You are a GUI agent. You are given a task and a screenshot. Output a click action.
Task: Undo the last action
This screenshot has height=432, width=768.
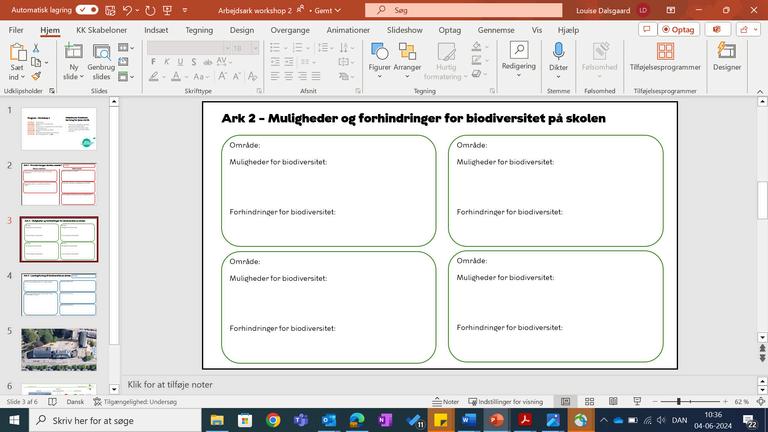click(x=127, y=10)
